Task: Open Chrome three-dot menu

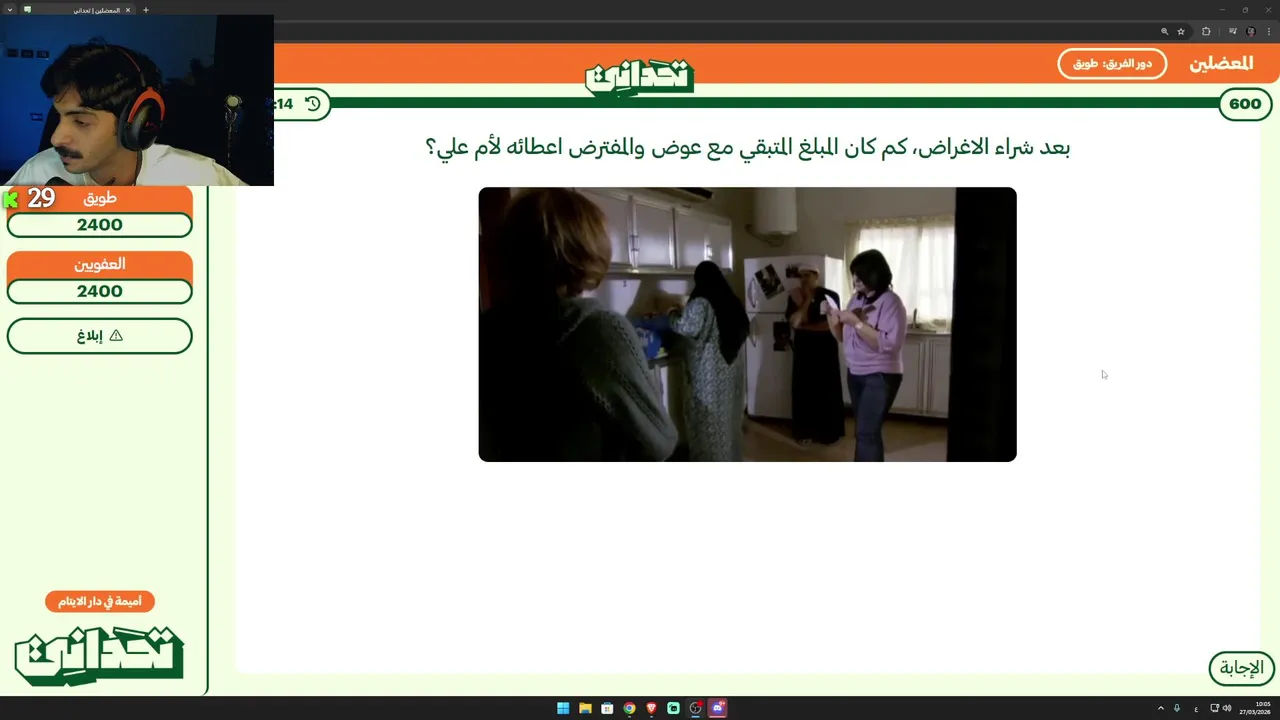Action: [x=1269, y=32]
